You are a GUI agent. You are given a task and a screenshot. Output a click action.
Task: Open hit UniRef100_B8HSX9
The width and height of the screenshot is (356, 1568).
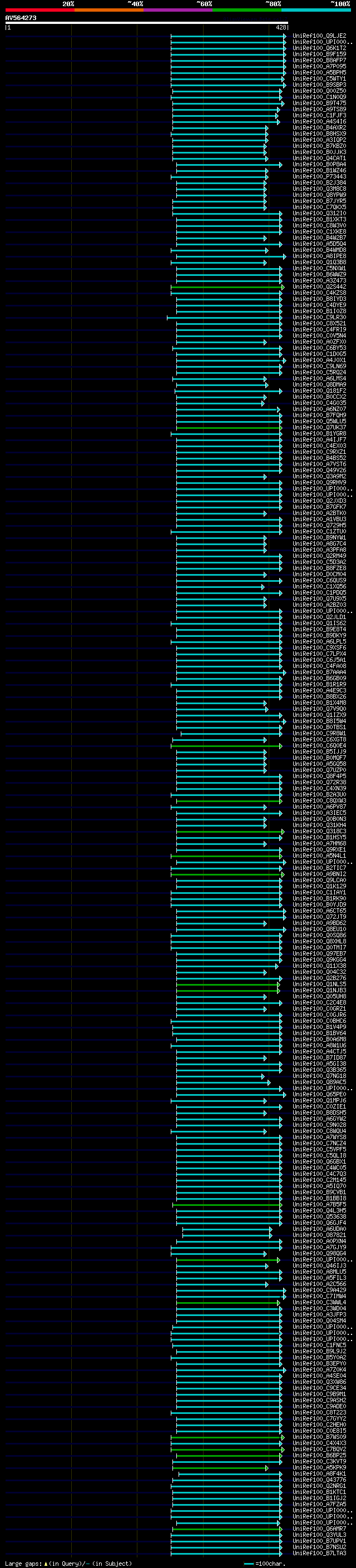click(x=319, y=134)
